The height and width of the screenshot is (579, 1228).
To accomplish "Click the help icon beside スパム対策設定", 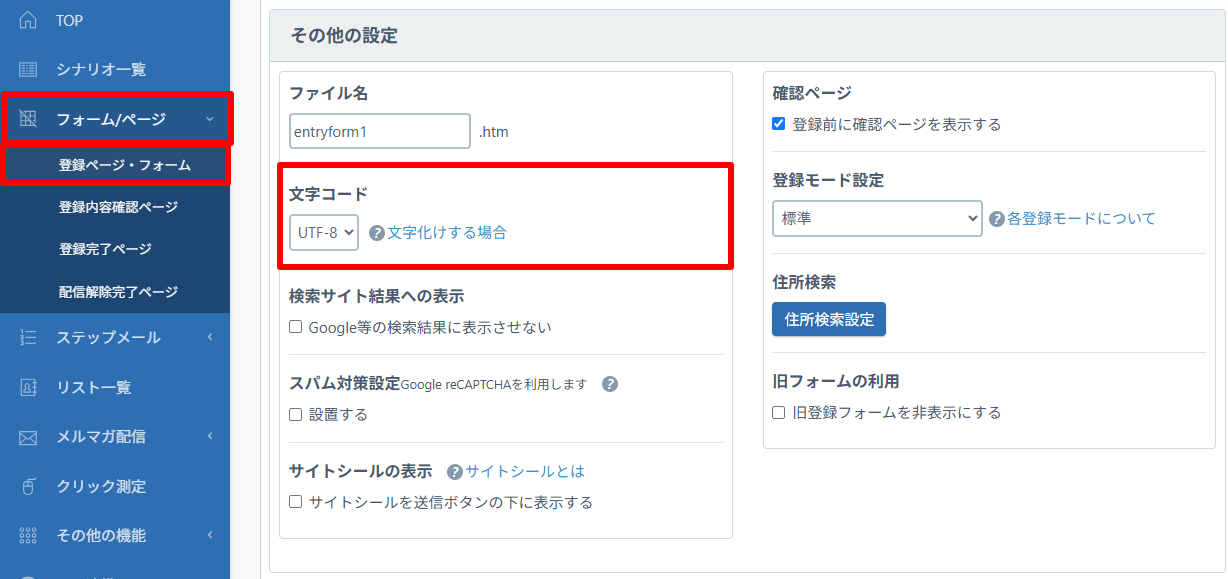I will (610, 384).
